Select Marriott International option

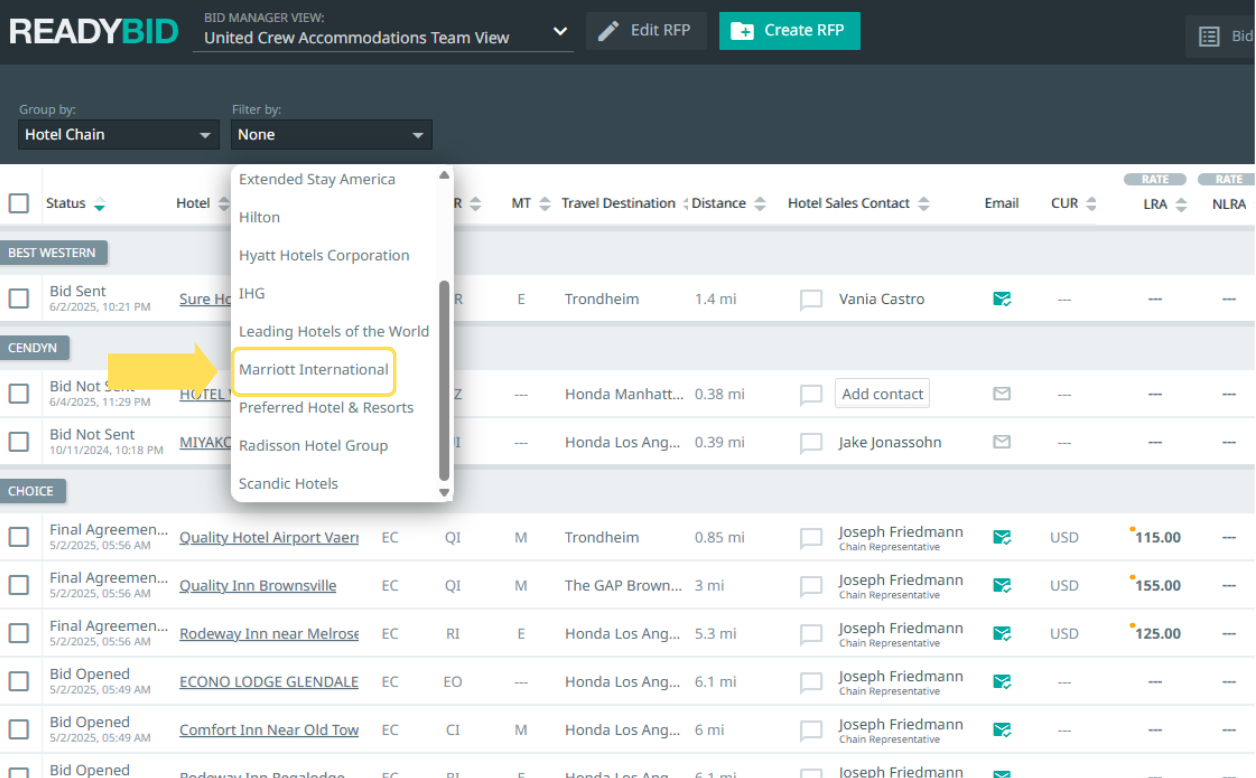(314, 370)
